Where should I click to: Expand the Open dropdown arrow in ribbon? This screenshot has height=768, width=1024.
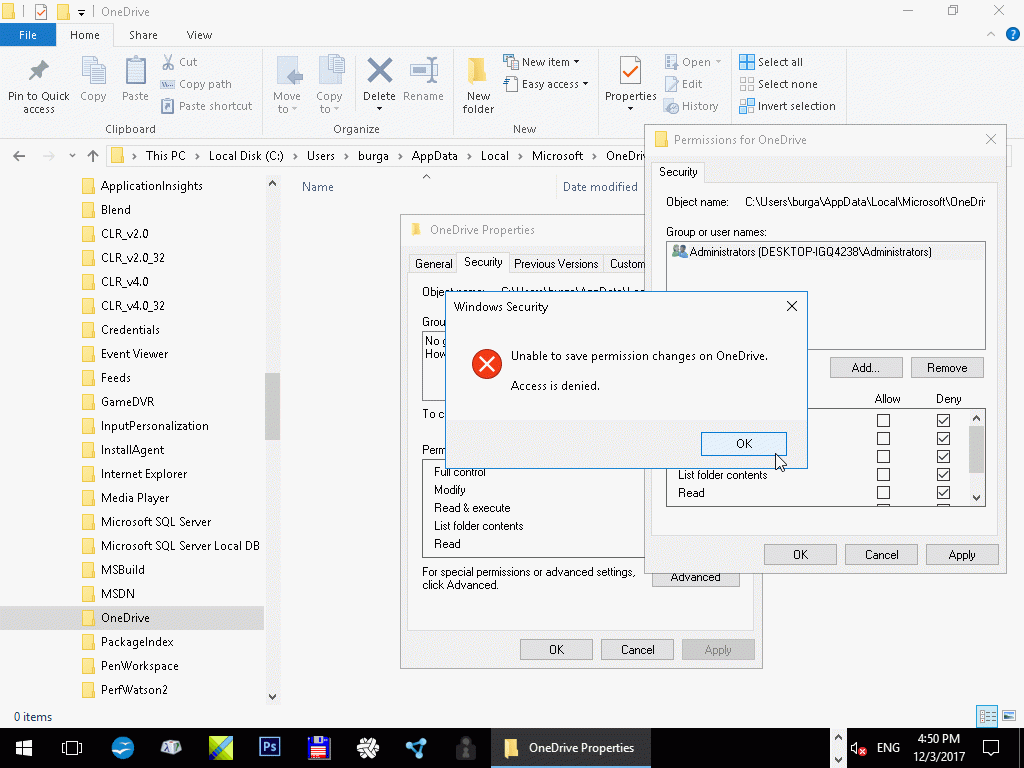718,62
